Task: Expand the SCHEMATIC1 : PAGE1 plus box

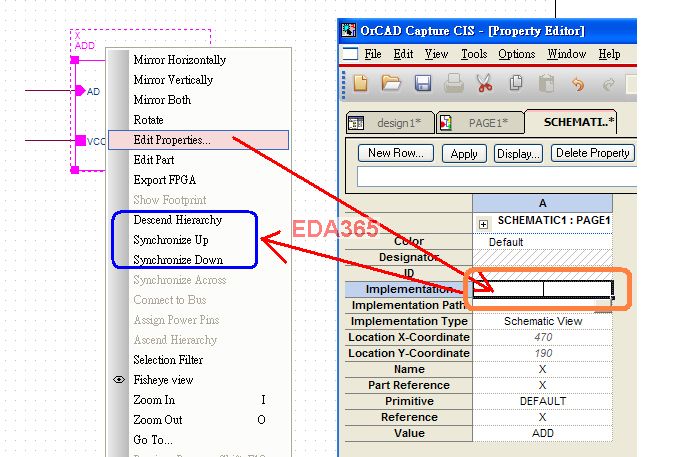Action: coord(483,224)
